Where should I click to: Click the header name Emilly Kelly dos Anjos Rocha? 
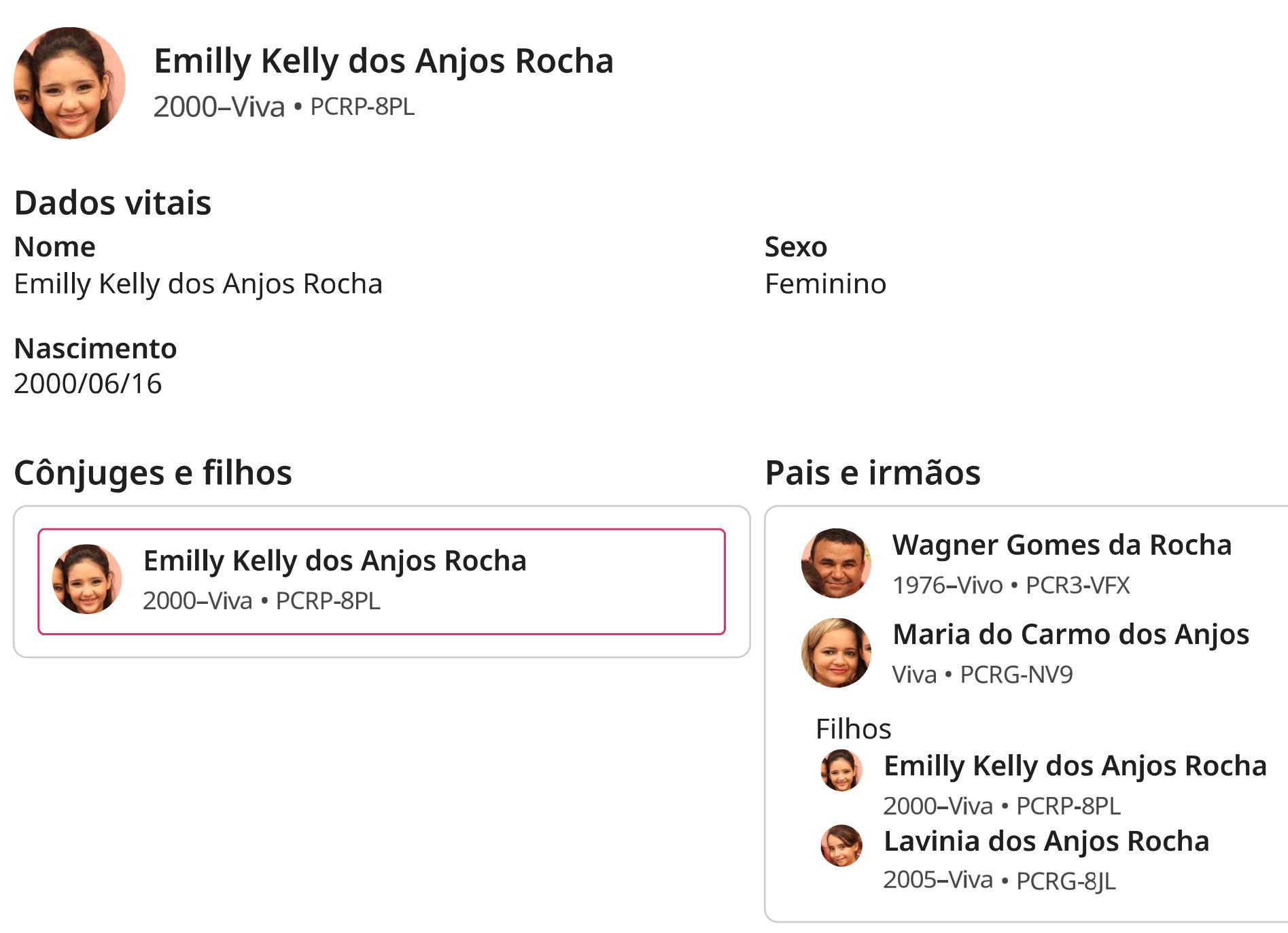click(x=384, y=61)
